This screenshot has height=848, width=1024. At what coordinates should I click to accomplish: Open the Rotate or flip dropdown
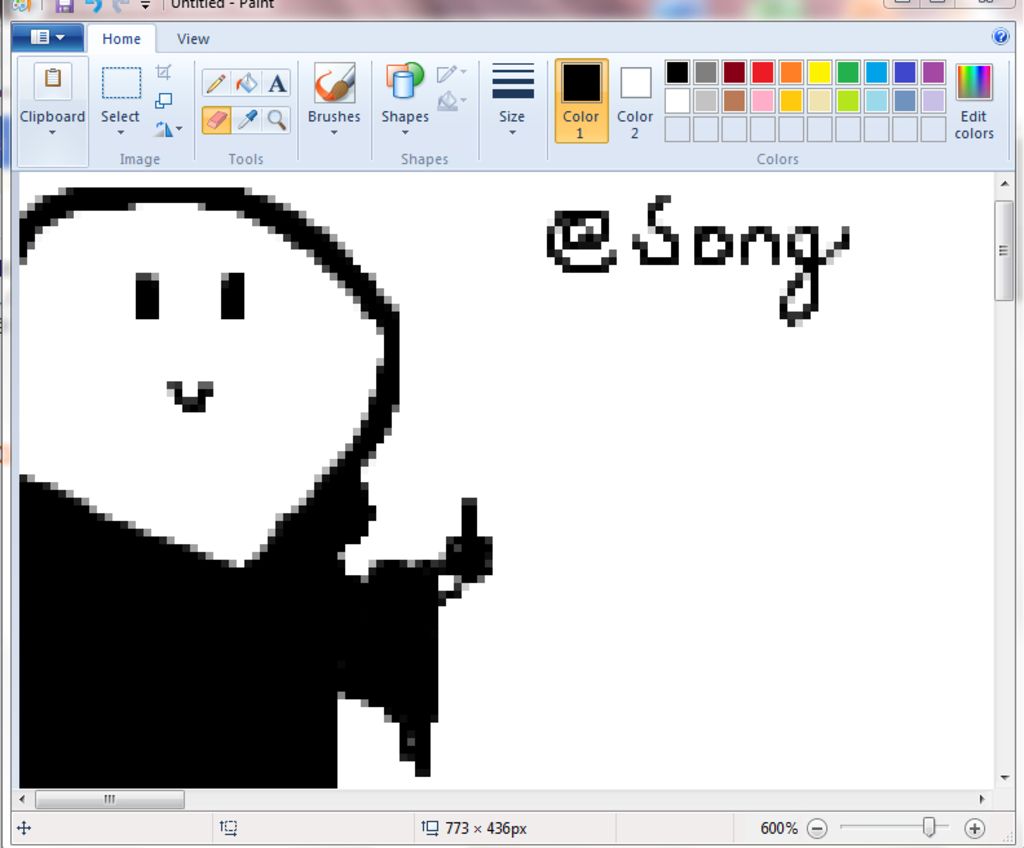168,129
